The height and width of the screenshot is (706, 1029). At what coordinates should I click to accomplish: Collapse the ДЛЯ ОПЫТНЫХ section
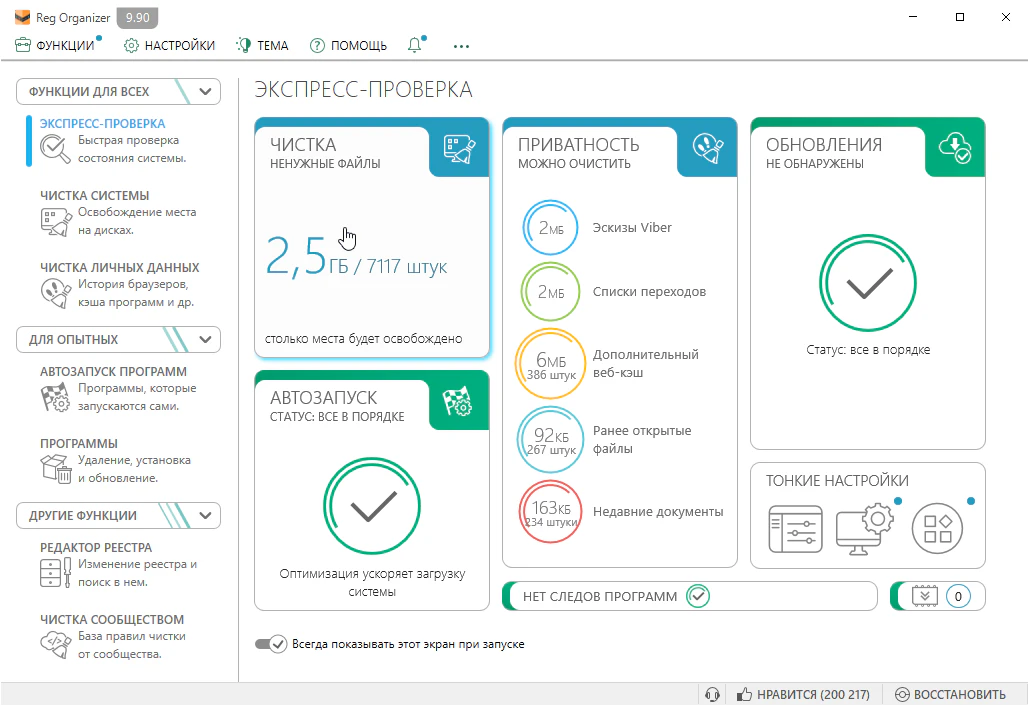(205, 340)
